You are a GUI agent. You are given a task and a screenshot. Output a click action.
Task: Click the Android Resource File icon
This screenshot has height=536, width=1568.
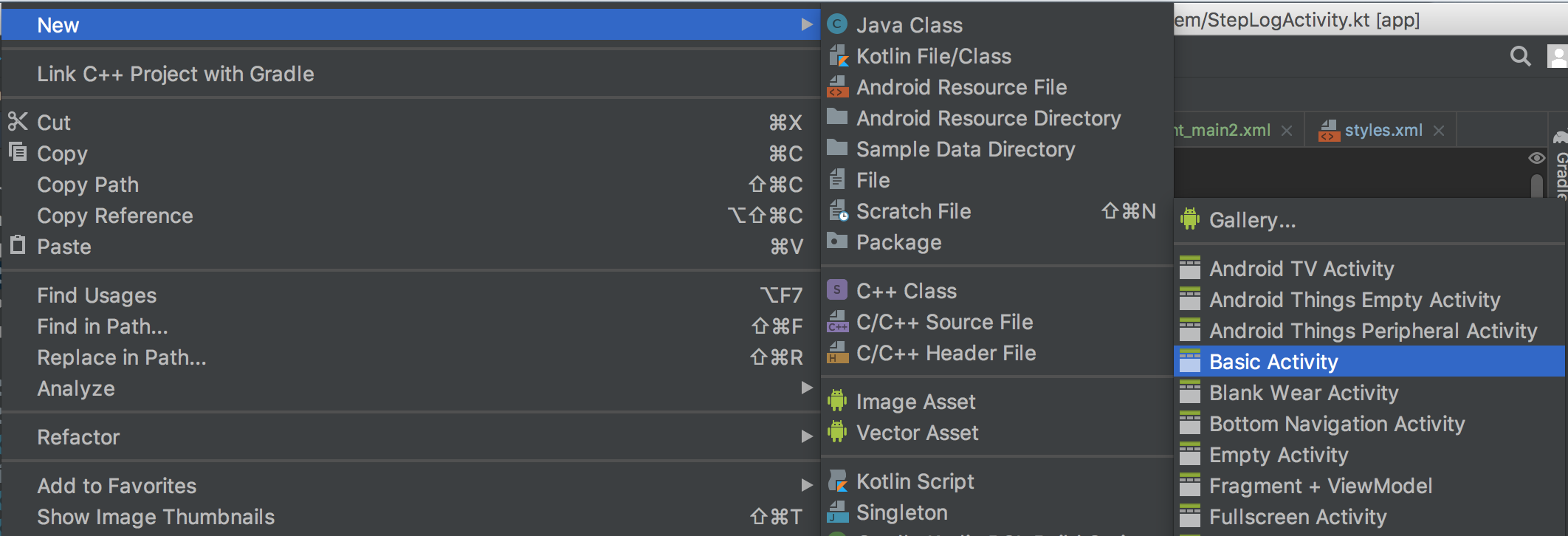coord(837,87)
